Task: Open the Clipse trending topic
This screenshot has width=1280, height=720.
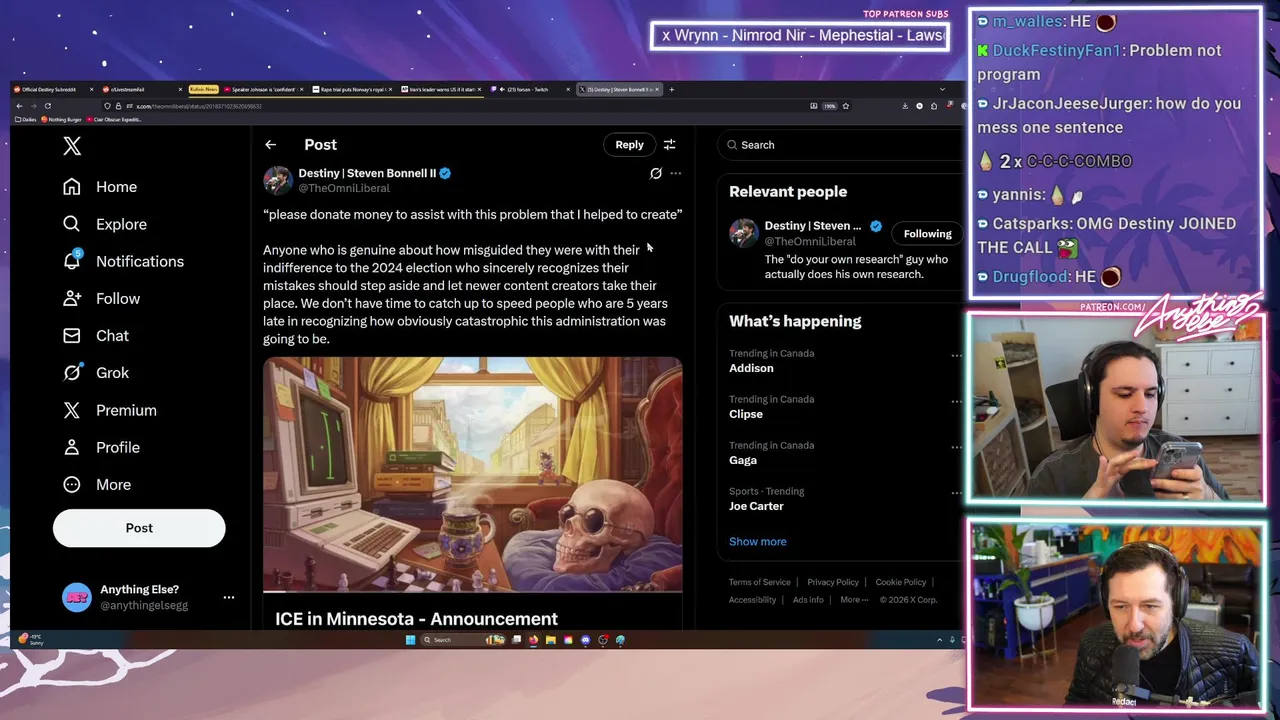Action: click(x=746, y=414)
